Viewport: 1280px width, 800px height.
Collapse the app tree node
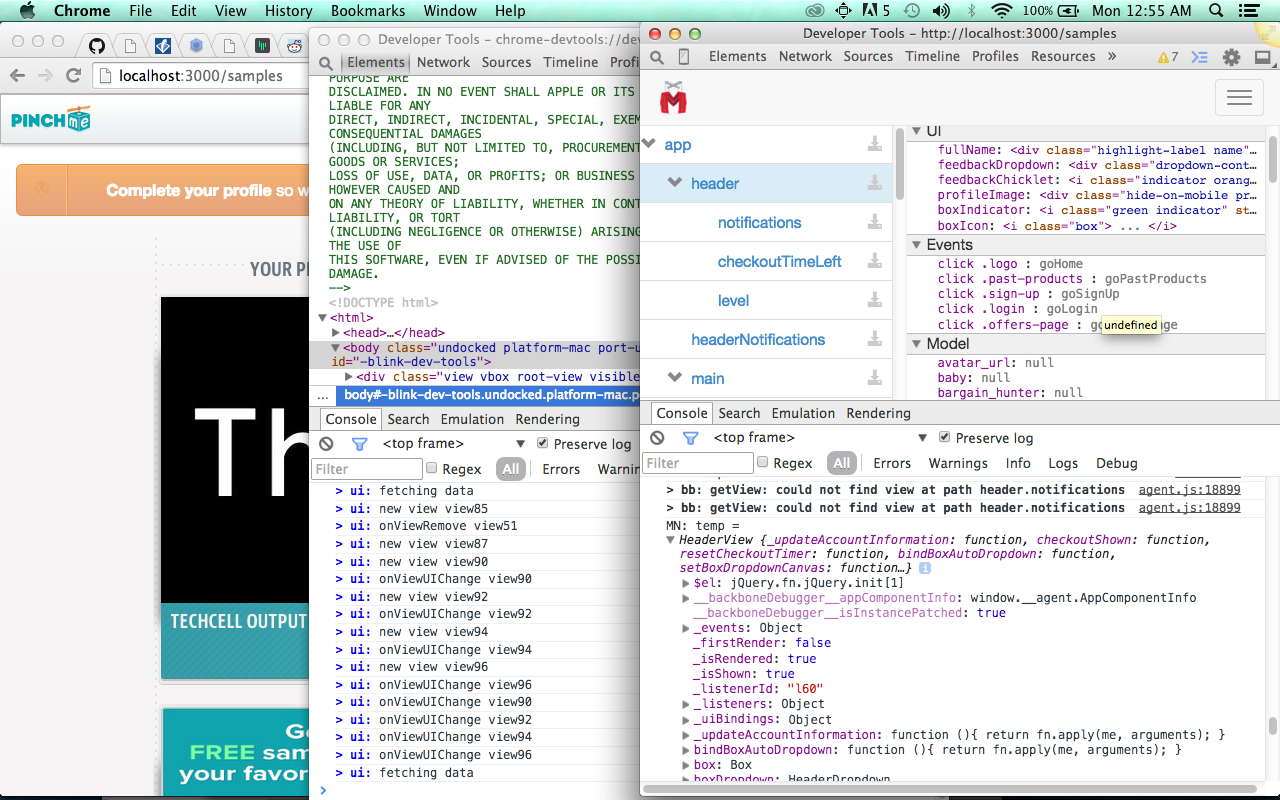[648, 144]
